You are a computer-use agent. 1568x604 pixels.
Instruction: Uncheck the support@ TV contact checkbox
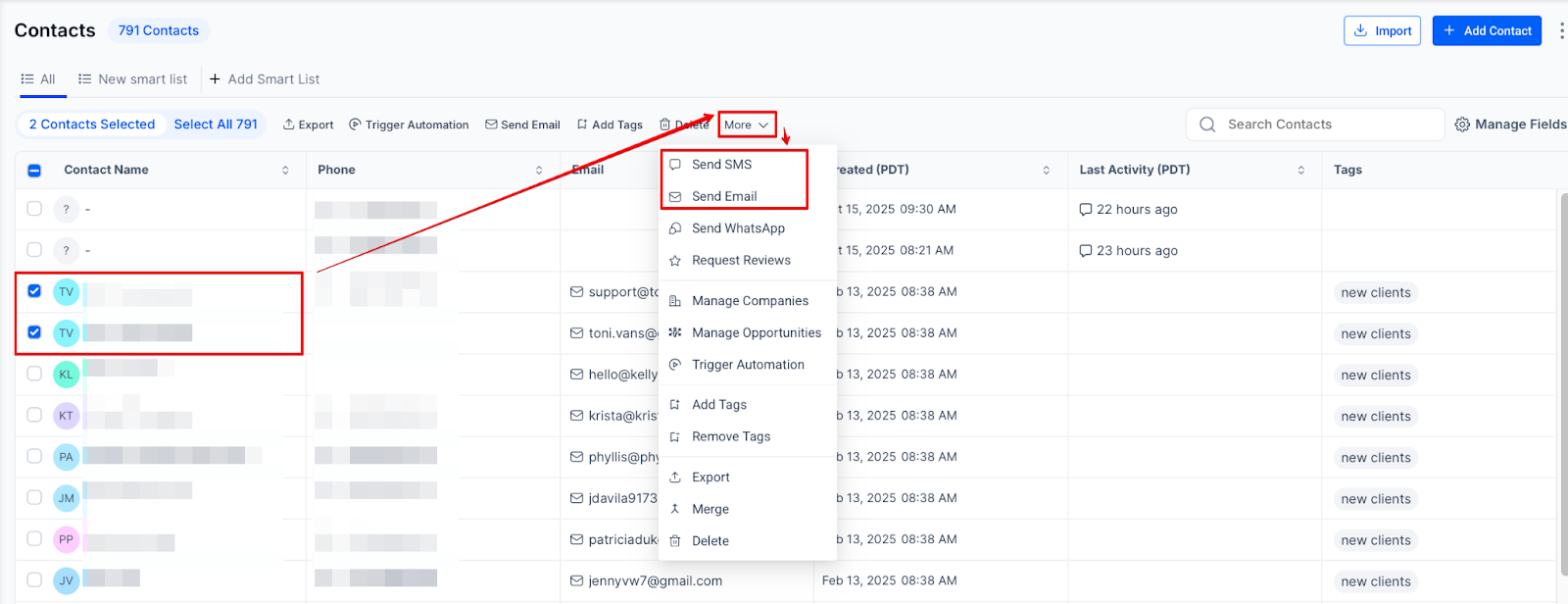34,291
